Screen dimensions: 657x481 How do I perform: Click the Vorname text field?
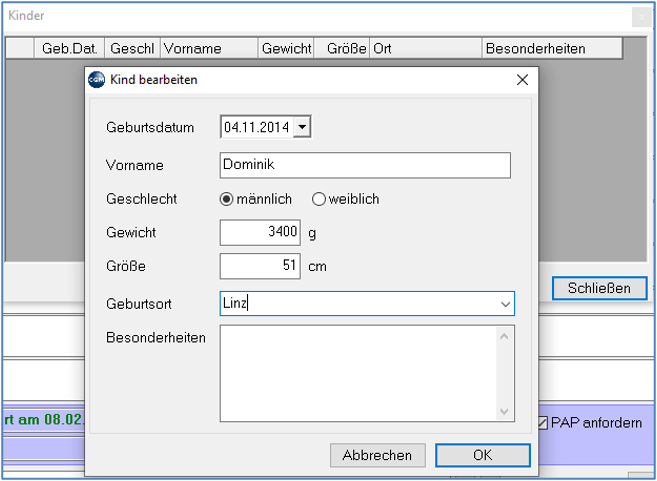click(x=365, y=165)
